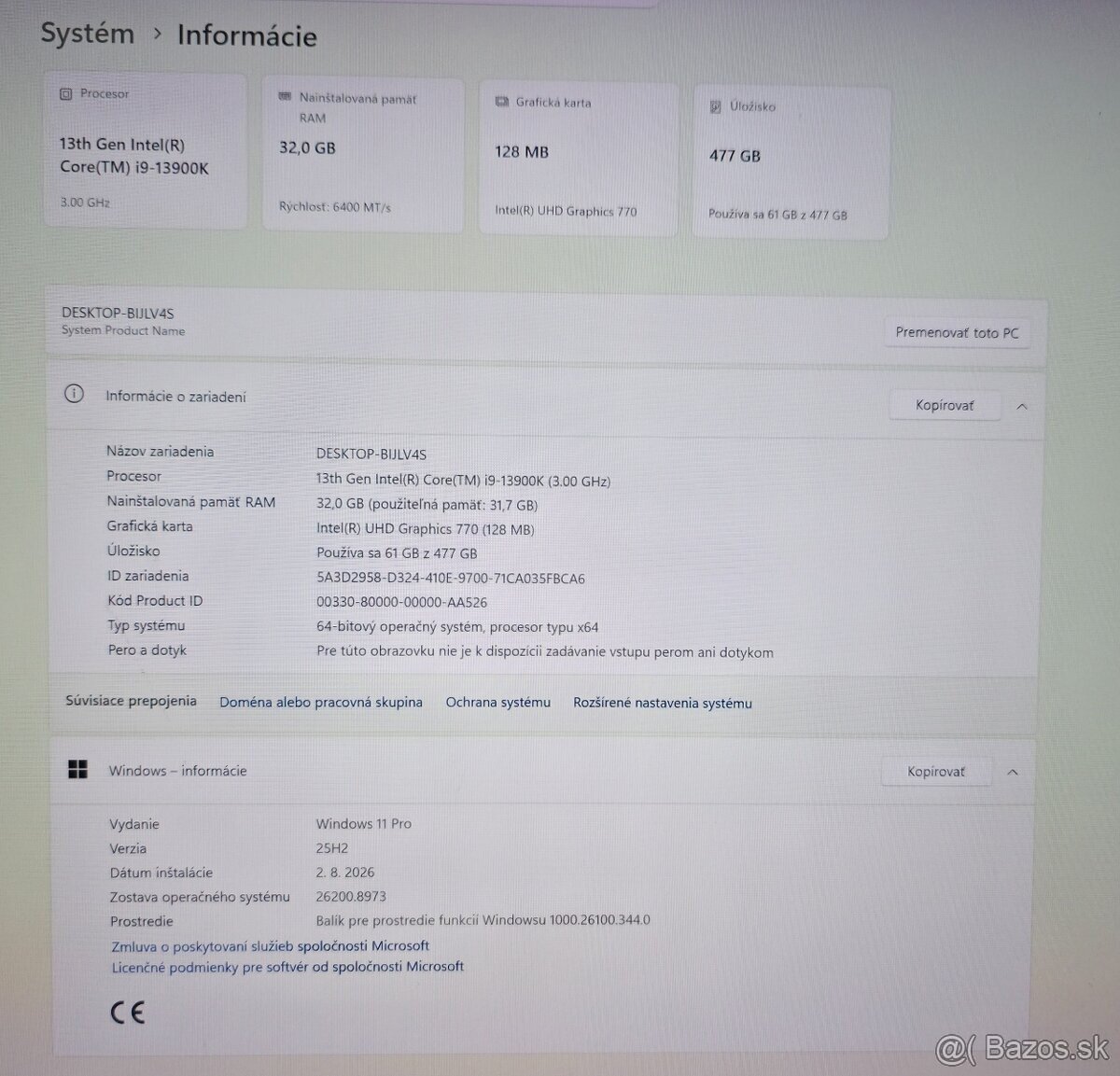The width and height of the screenshot is (1120, 1076).
Task: Select 32,0 GB (použiteľná pamäť: 31,7 GB)
Action: coord(427,505)
